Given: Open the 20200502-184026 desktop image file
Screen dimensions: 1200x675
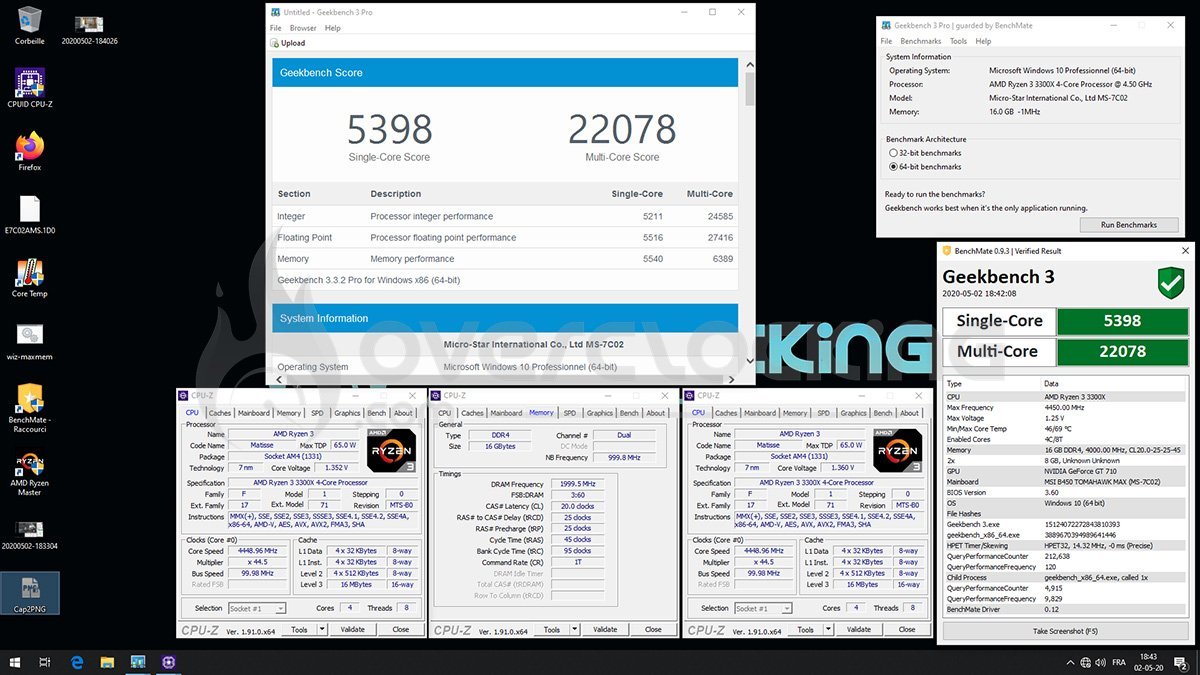Looking at the screenshot, I should pyautogui.click(x=89, y=29).
